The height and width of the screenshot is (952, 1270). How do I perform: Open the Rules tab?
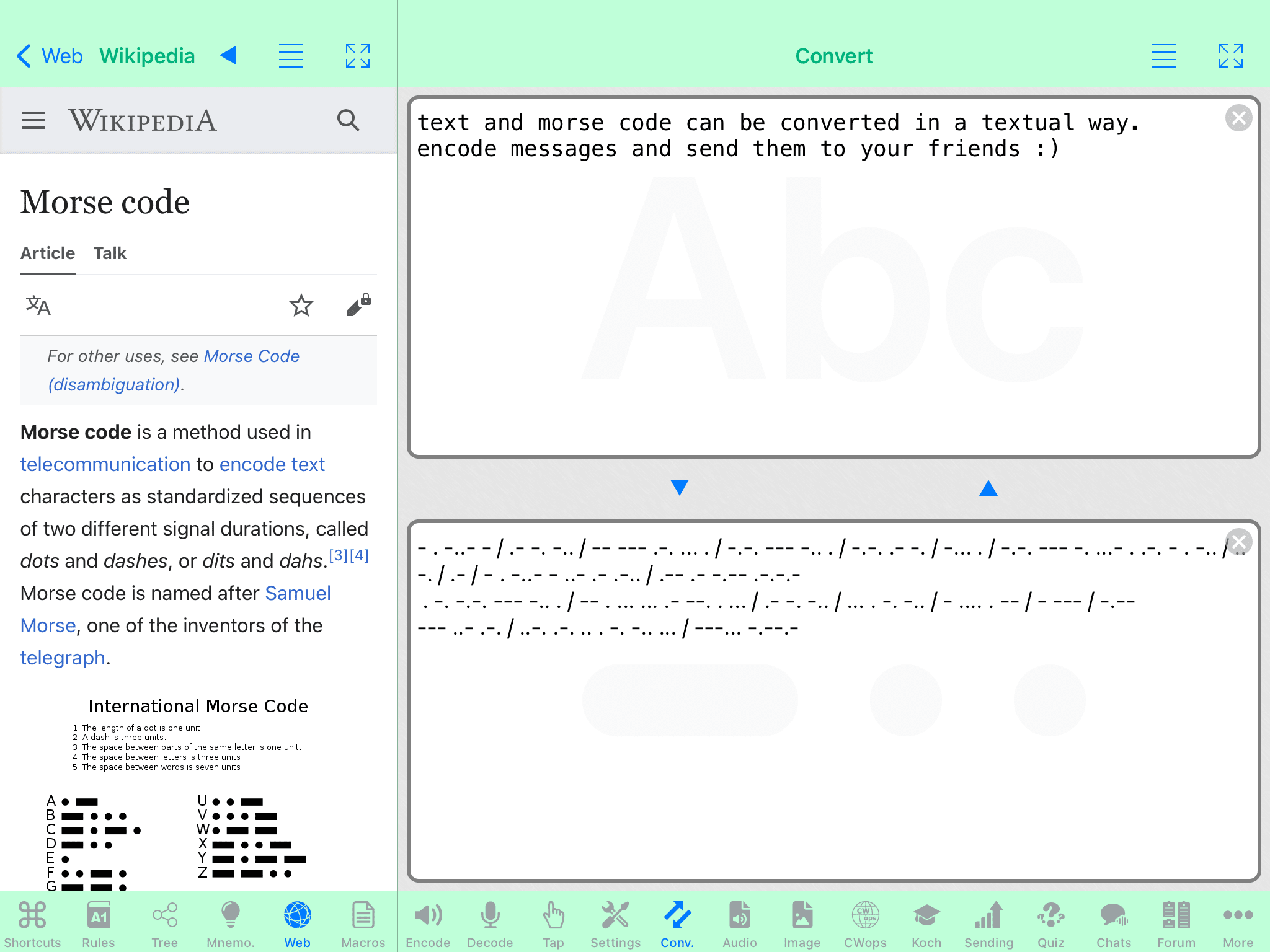tap(99, 924)
